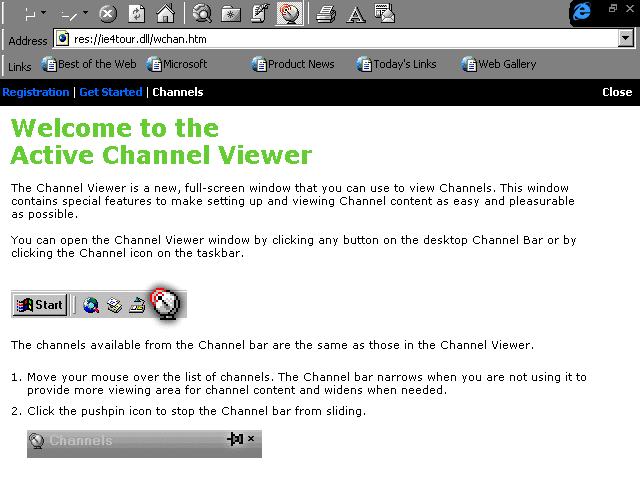
Task: Click the Refresh page toolbar icon
Action: [137, 14]
